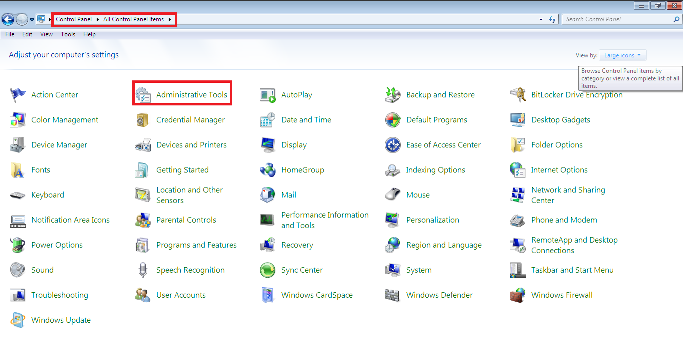Open the View menu
The width and height of the screenshot is (683, 363).
tap(46, 34)
